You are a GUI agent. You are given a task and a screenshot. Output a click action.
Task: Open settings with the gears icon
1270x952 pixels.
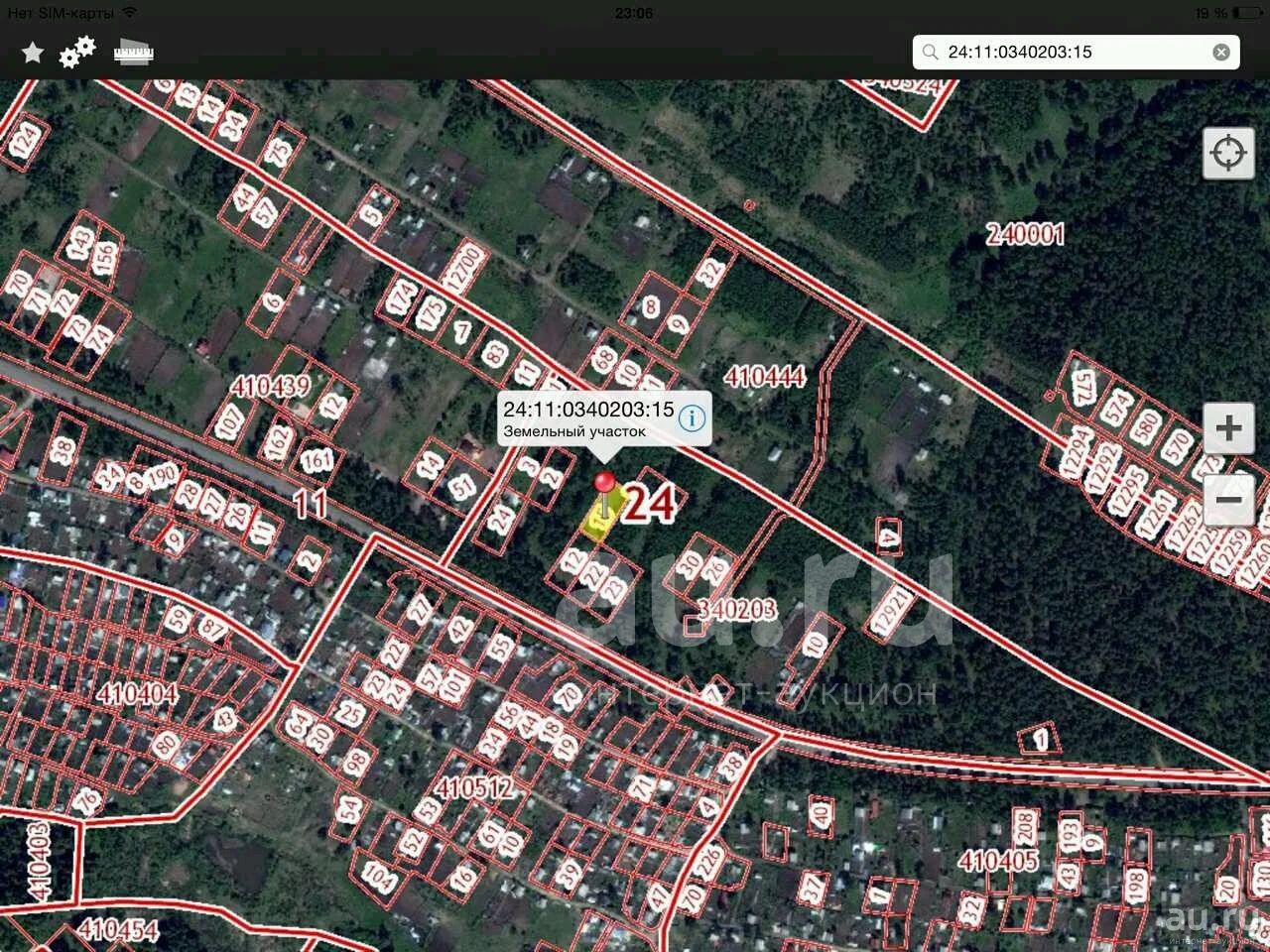click(77, 52)
